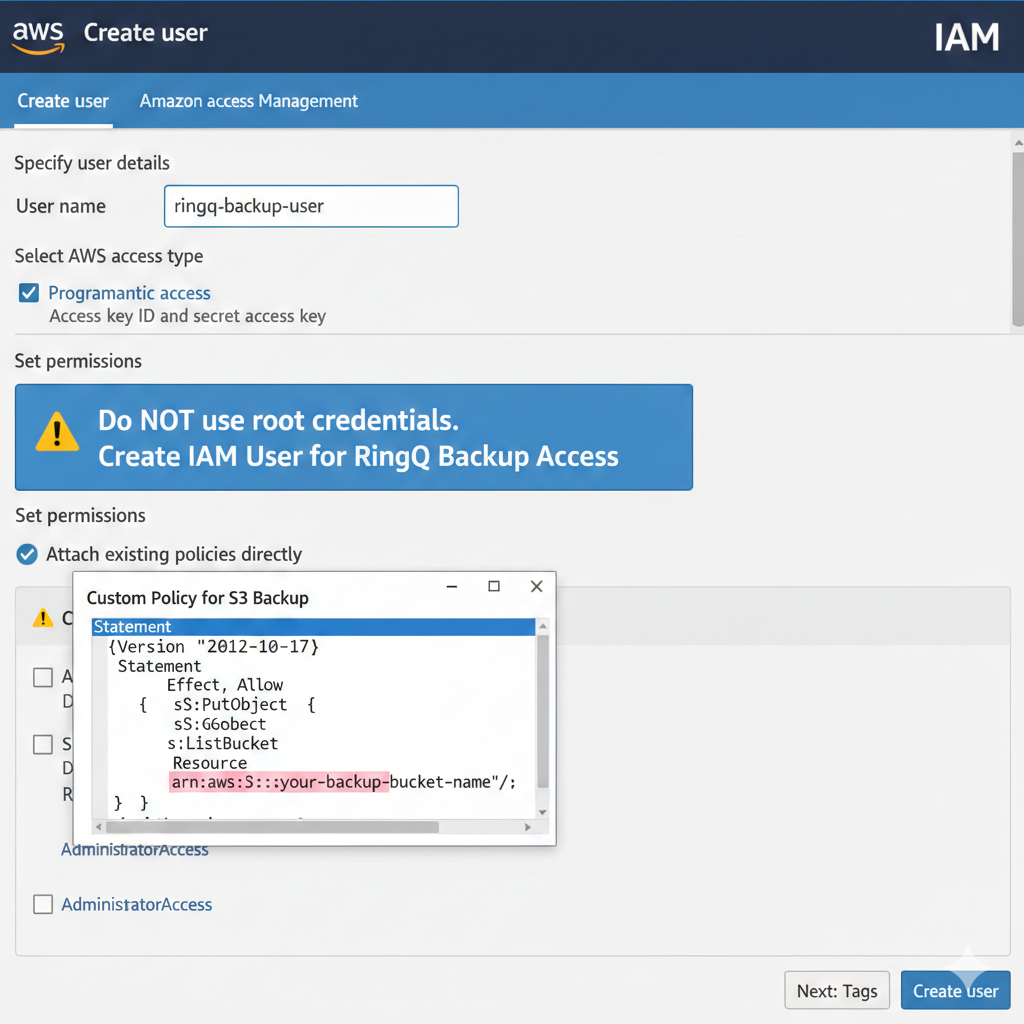Toggle the Attach existing policies directly option

(26, 554)
